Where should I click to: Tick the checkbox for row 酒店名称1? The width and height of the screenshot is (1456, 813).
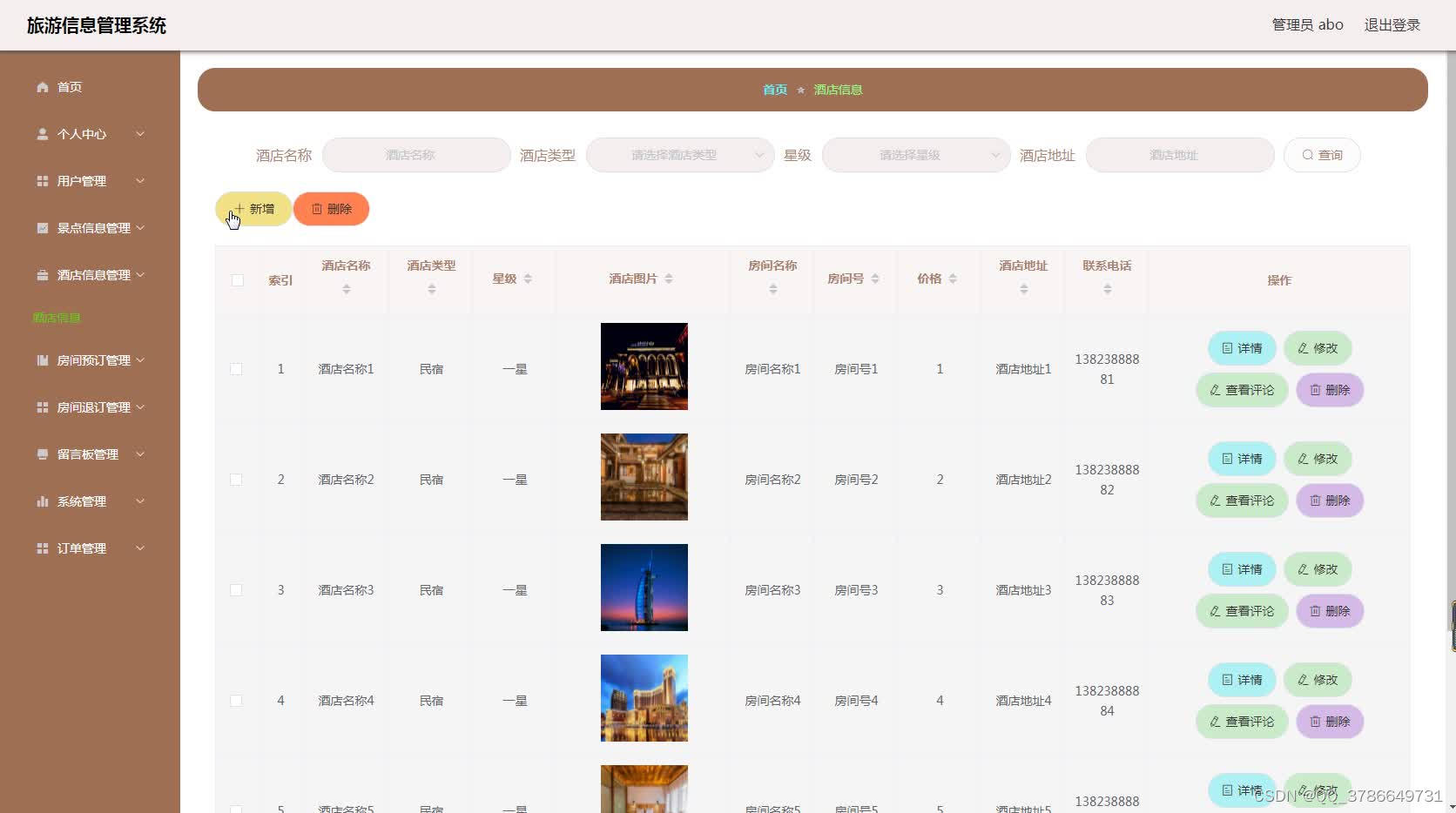pos(236,369)
